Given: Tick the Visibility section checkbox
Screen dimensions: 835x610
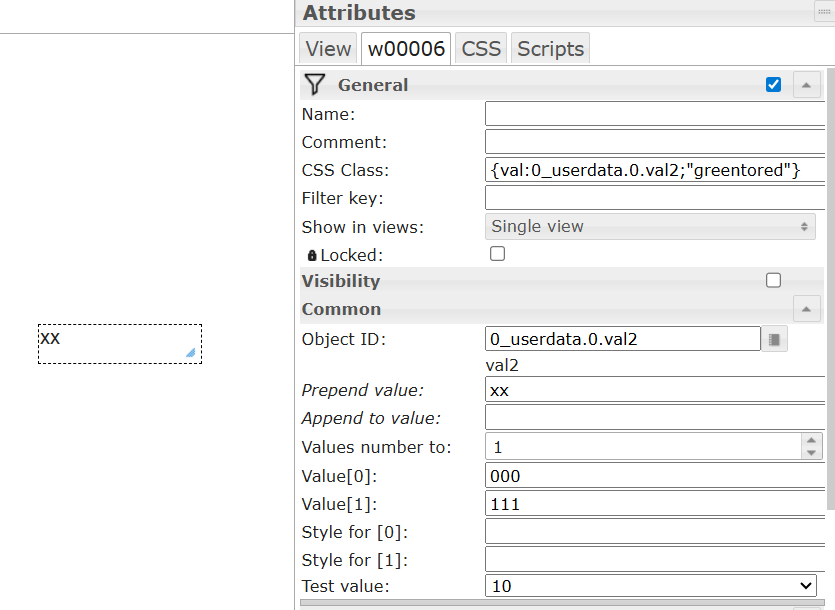Looking at the screenshot, I should tap(773, 280).
